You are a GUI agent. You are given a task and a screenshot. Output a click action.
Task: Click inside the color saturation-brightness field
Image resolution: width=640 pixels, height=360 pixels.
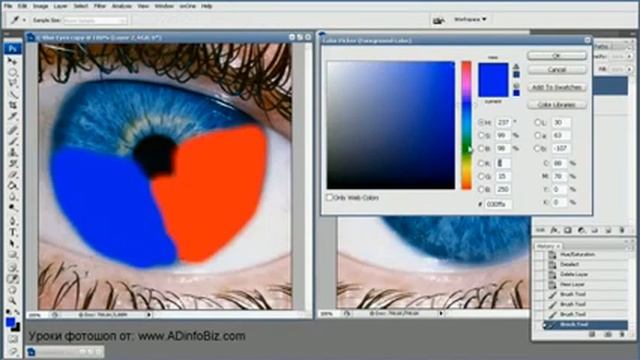pos(391,125)
